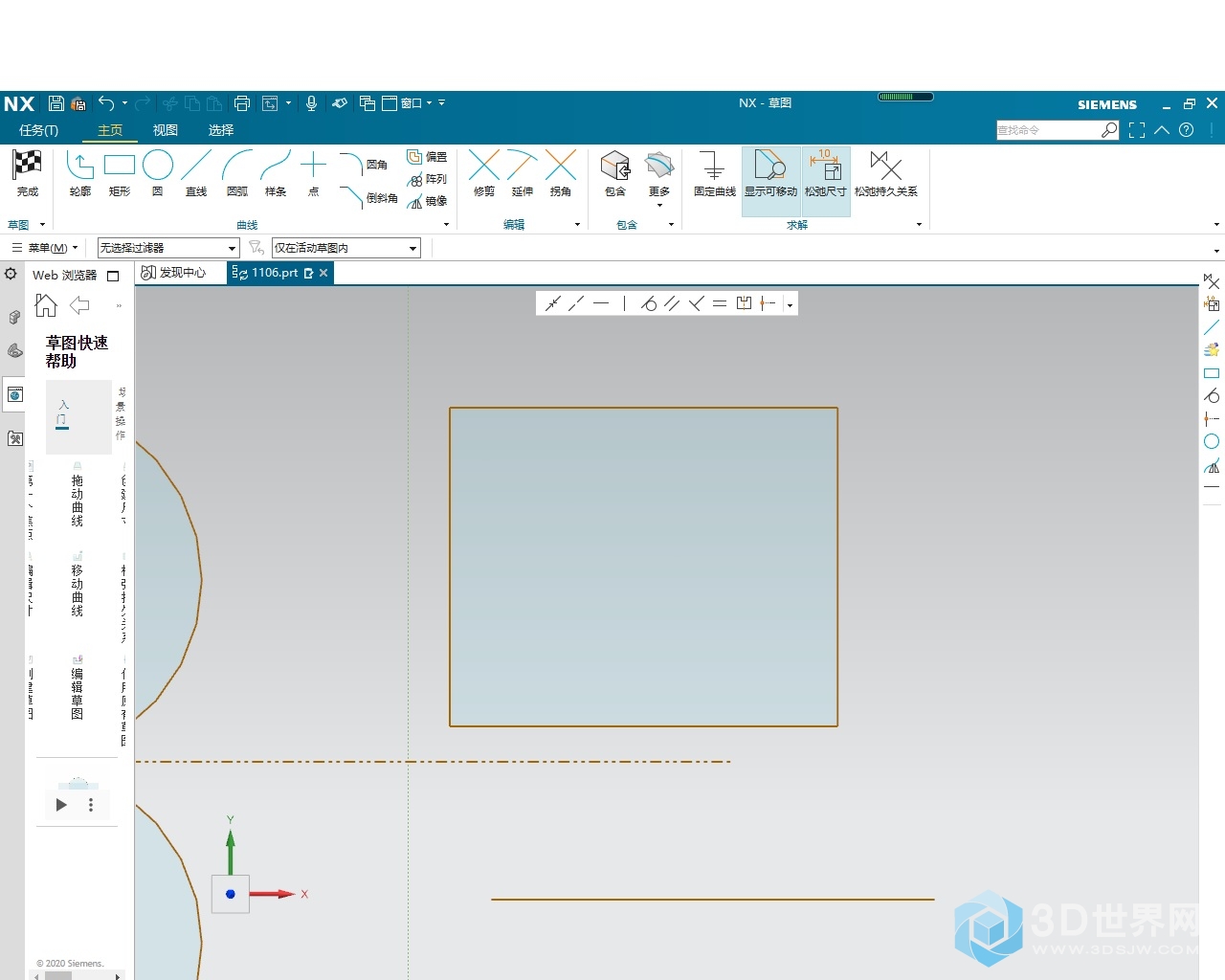Click the Mirror (镜像) curve tool

point(427,201)
